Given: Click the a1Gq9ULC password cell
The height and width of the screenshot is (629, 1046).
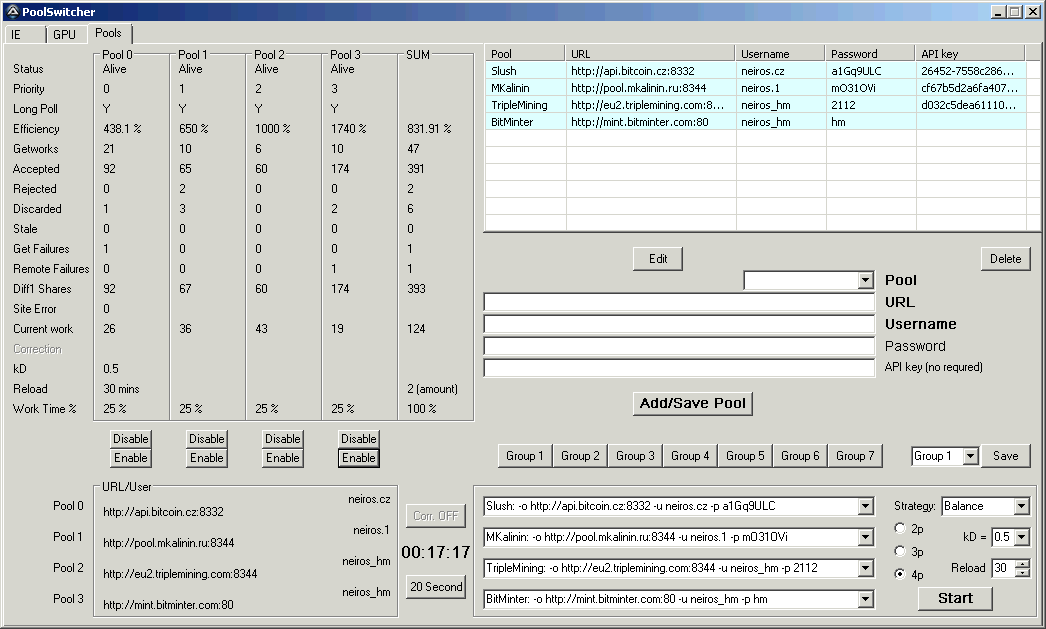Looking at the screenshot, I should pyautogui.click(x=856, y=71).
